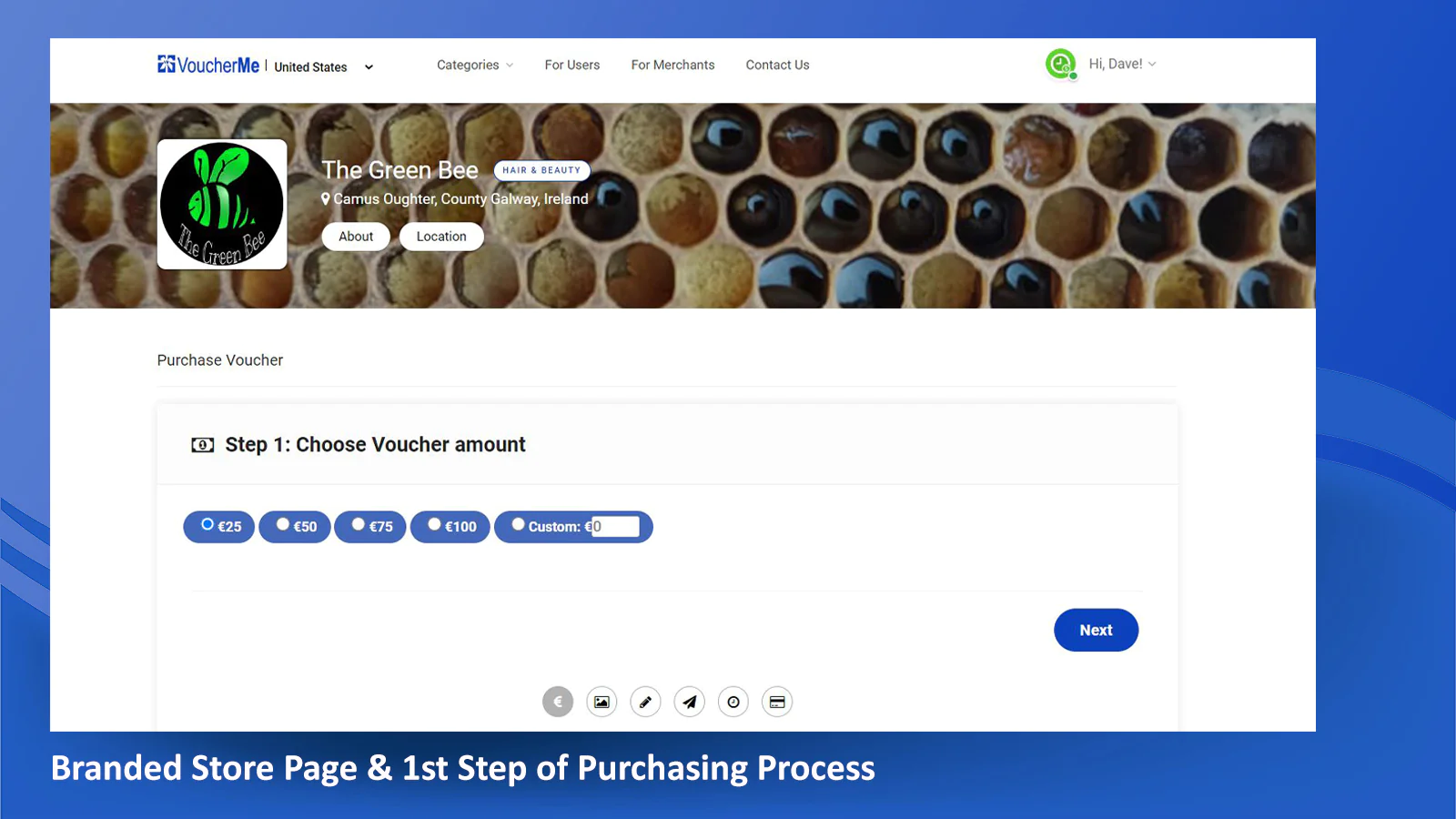Open the For Merchants page

672,65
